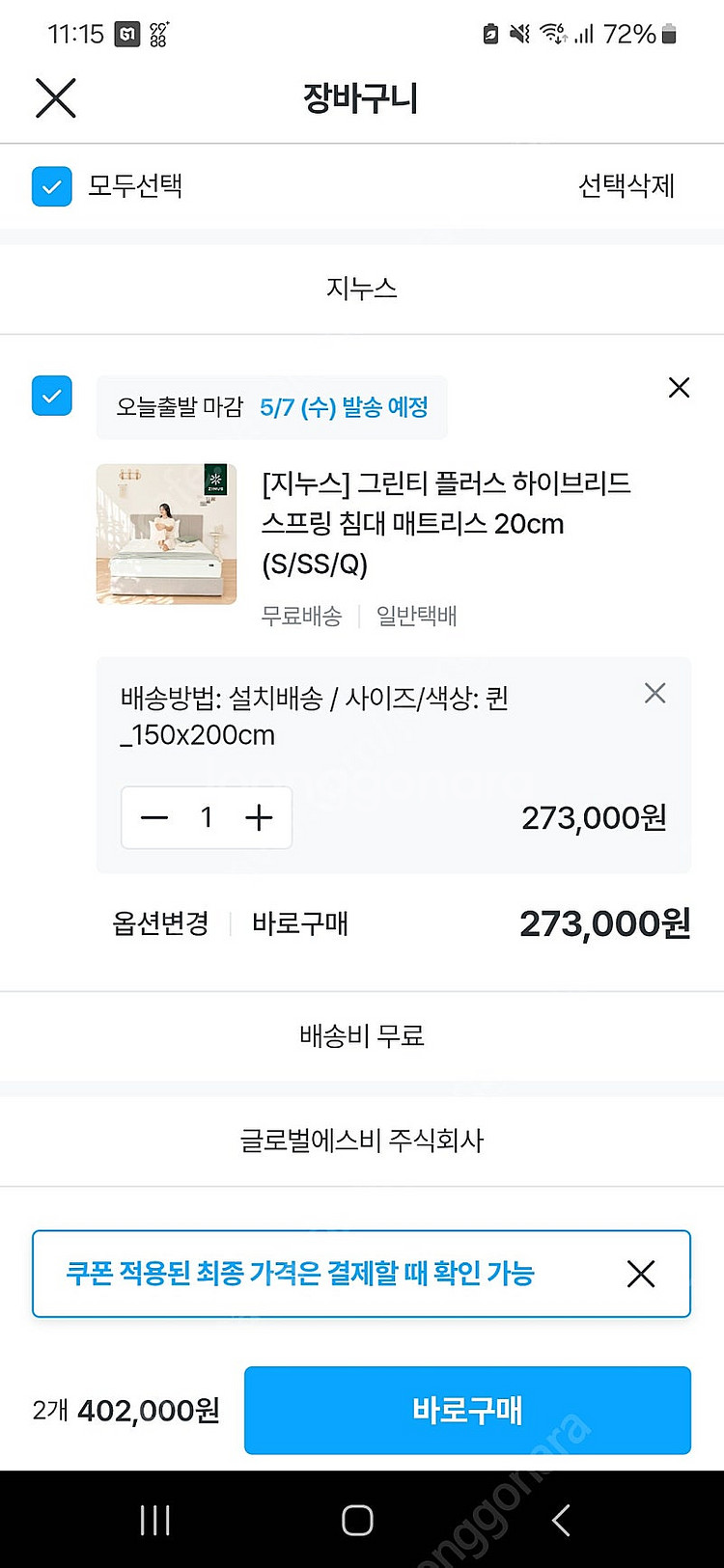Tap the 글로벌에스비 주식회사 seller header
This screenshot has height=1568, width=724.
pos(362,1141)
